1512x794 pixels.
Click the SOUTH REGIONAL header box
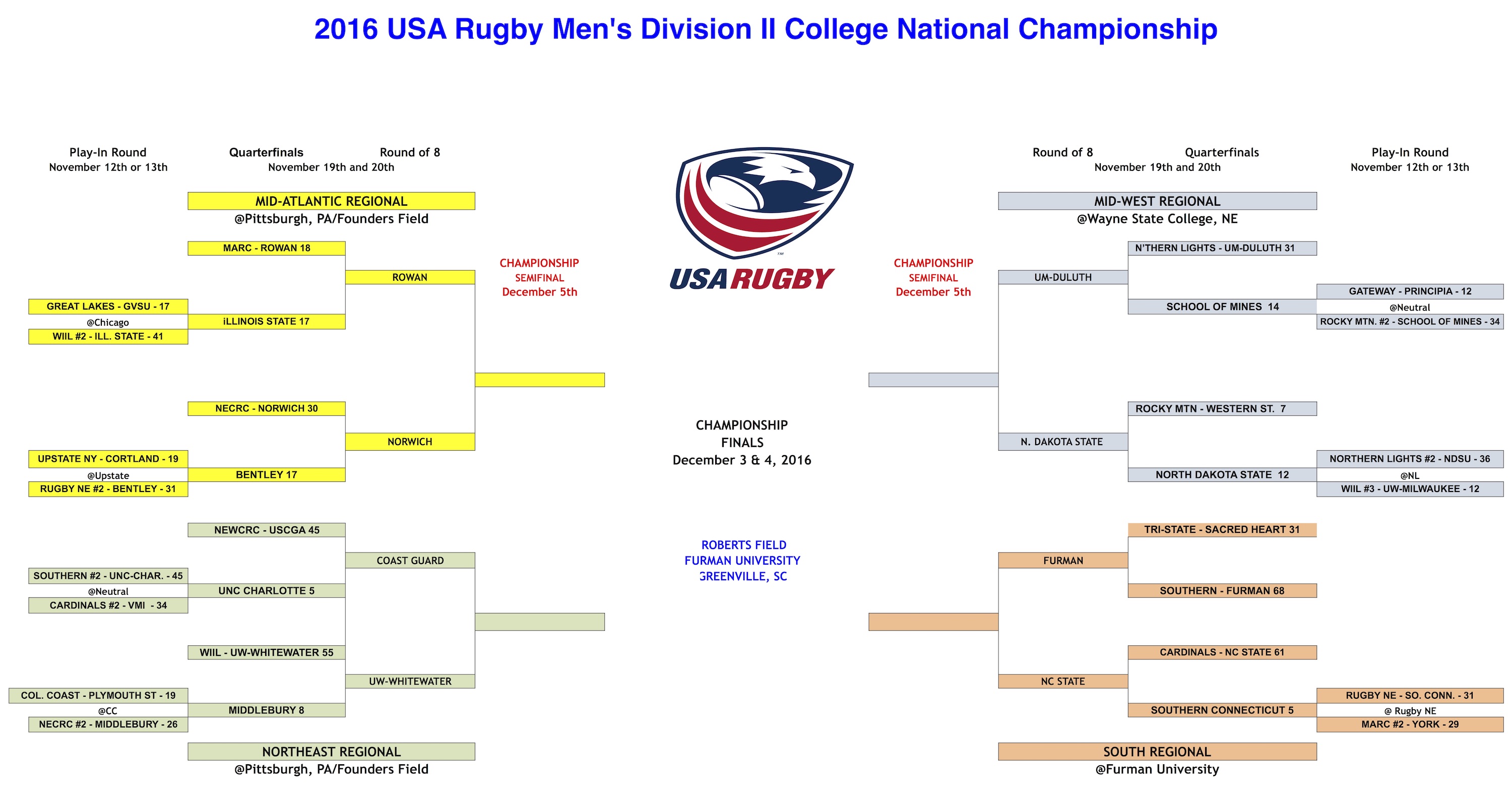1157,752
